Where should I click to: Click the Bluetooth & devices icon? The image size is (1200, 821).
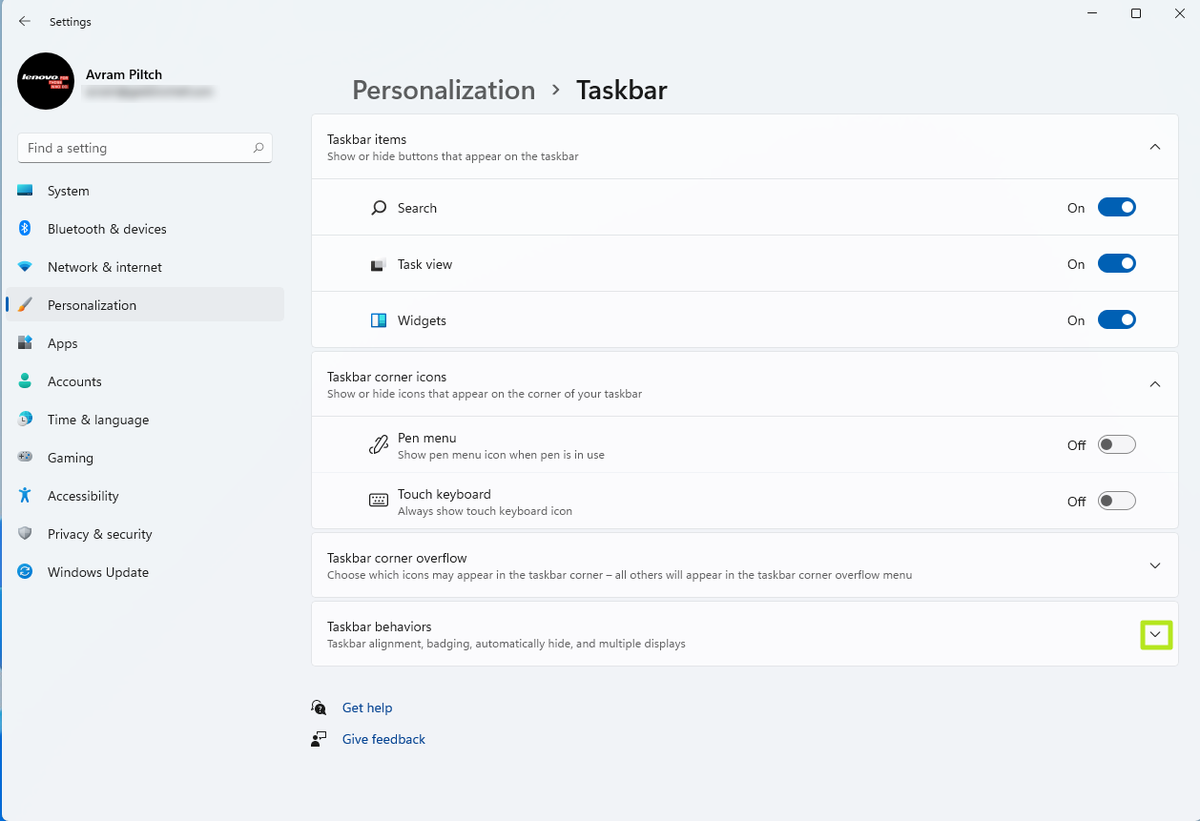point(26,229)
